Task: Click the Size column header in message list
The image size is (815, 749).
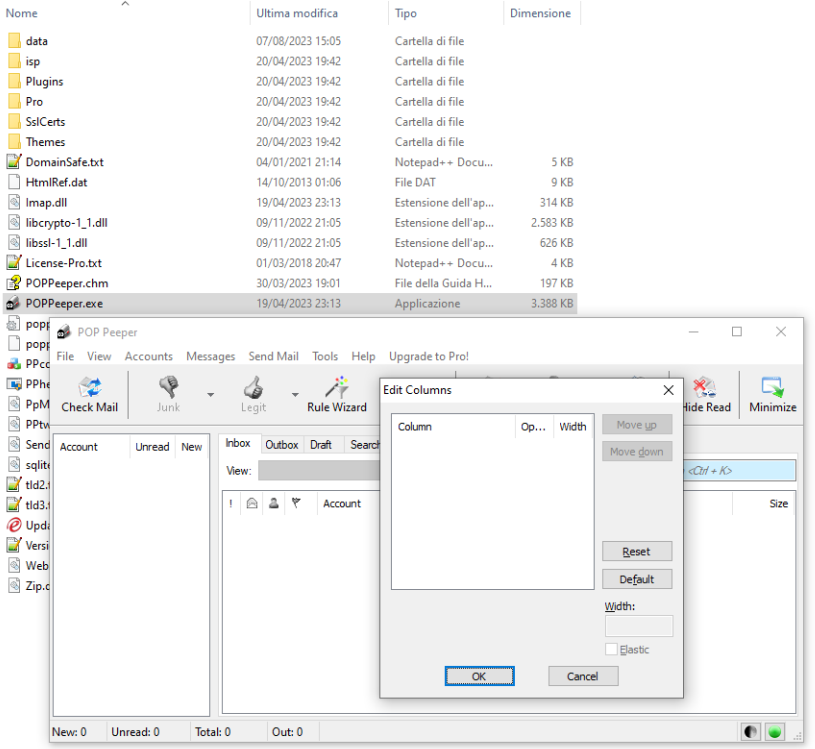Action: pyautogui.click(x=764, y=503)
